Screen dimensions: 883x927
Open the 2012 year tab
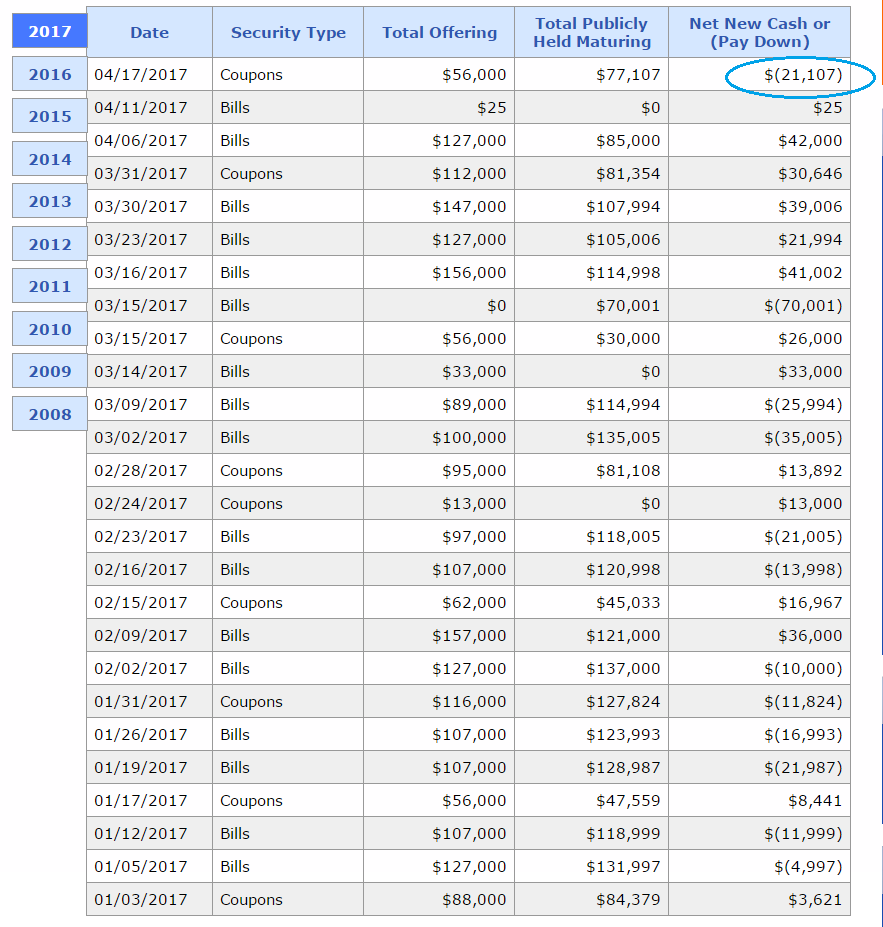tap(50, 244)
